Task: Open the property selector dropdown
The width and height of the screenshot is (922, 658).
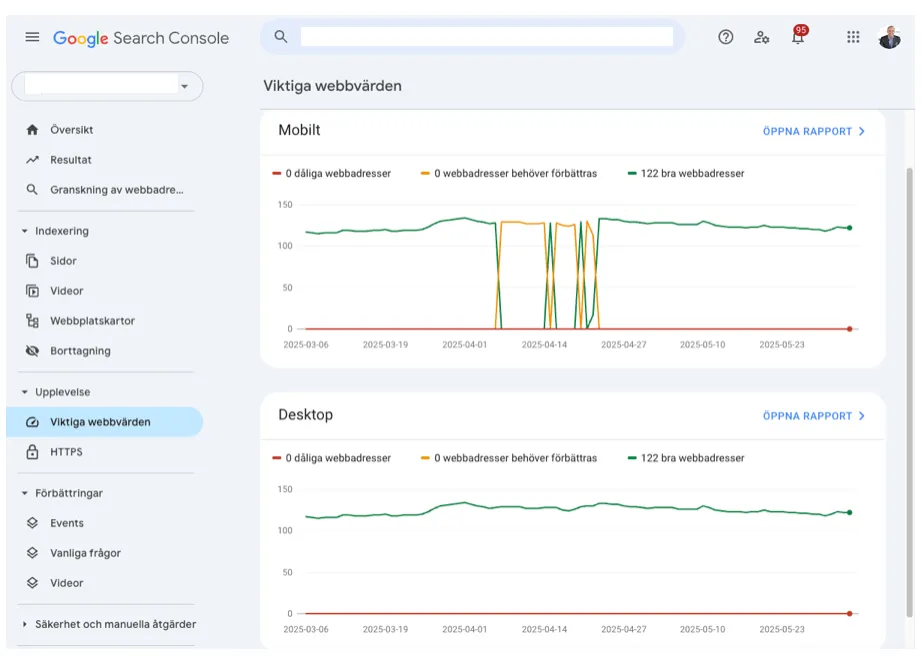Action: coord(107,86)
